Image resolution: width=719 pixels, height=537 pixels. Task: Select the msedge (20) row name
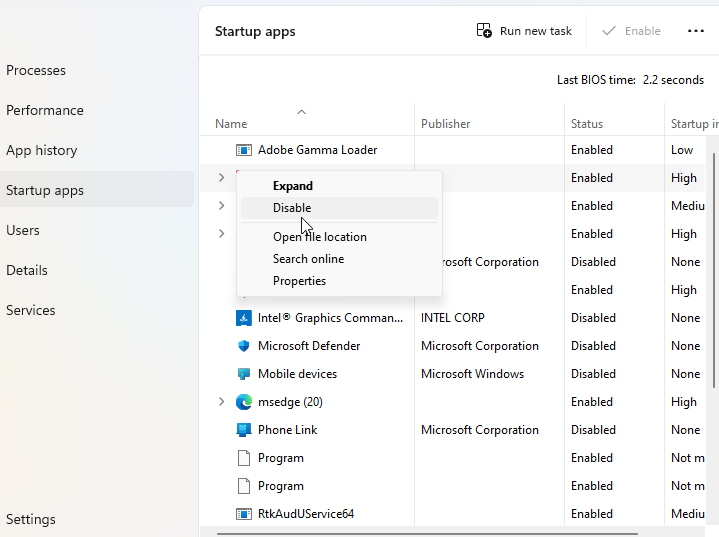290,402
